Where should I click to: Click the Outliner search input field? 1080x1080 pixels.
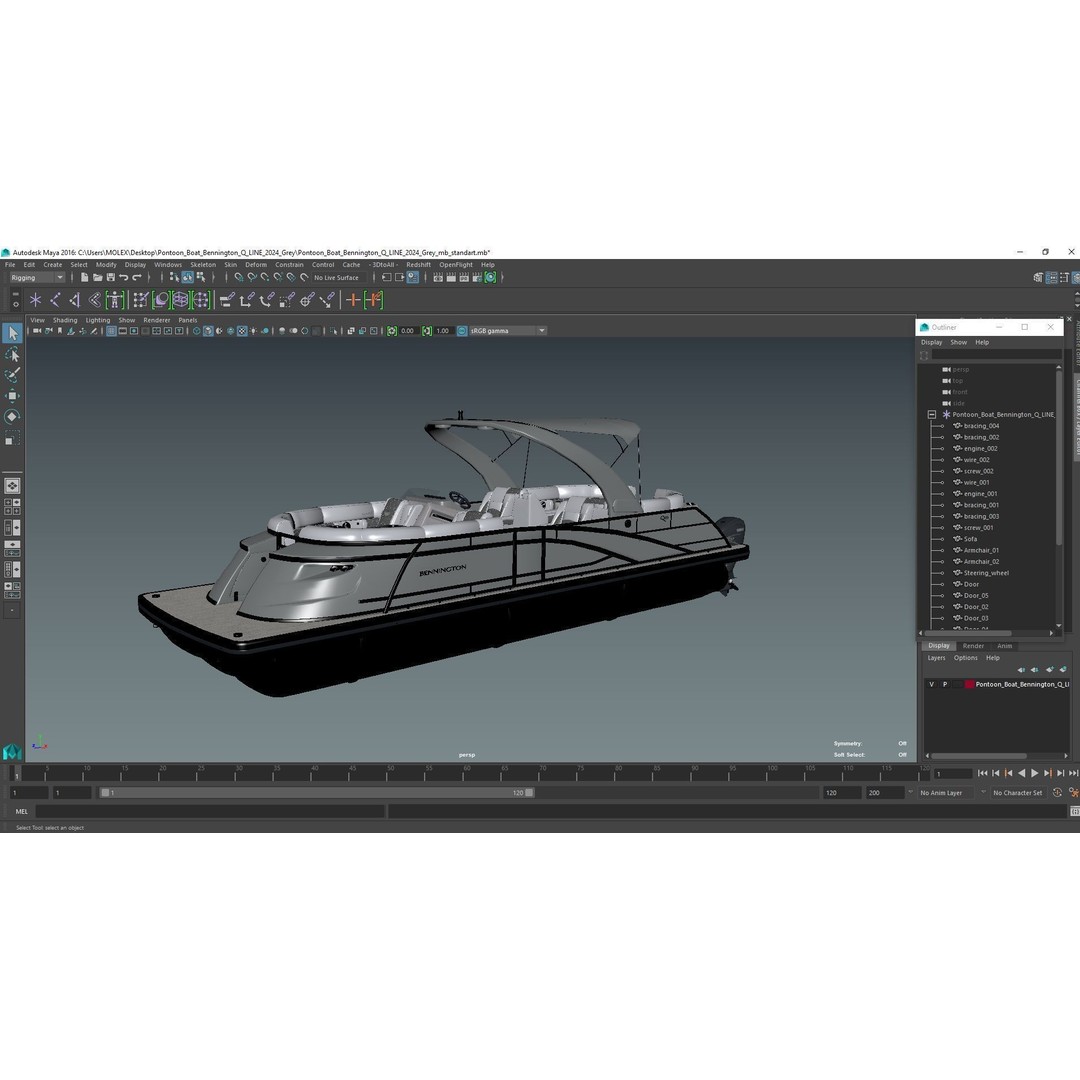click(x=996, y=355)
